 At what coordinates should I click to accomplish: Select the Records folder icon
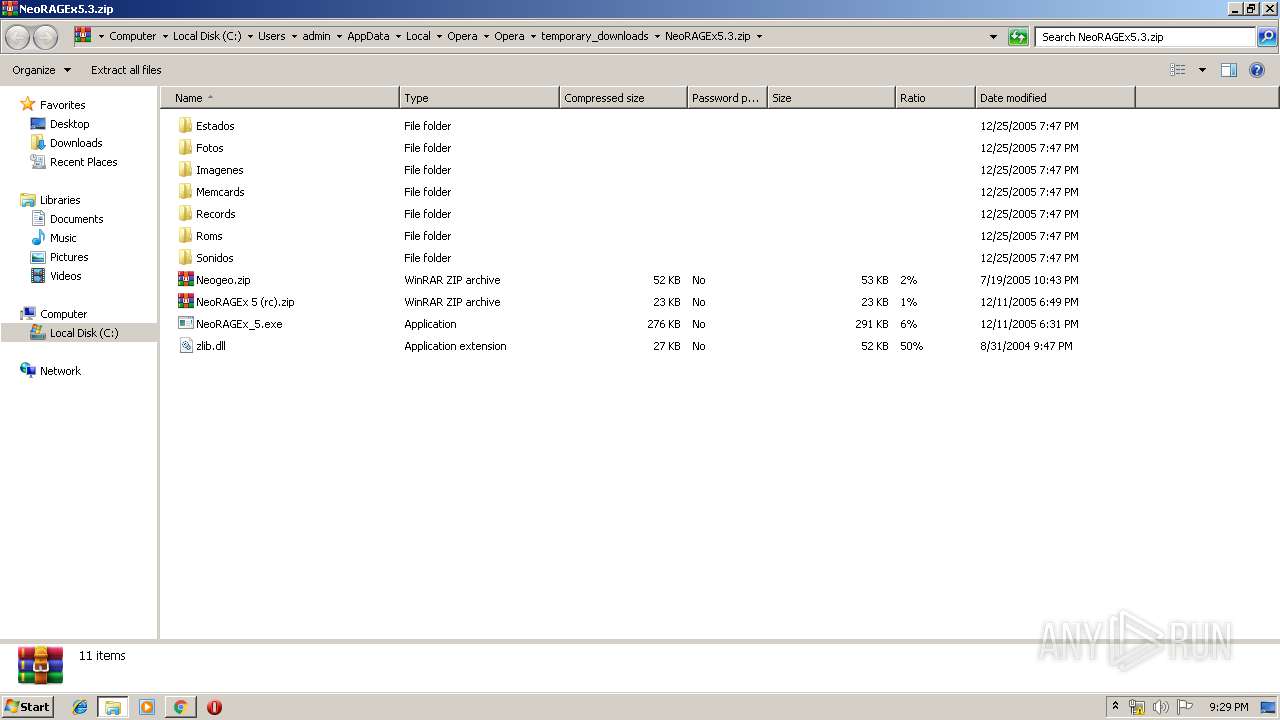[185, 214]
